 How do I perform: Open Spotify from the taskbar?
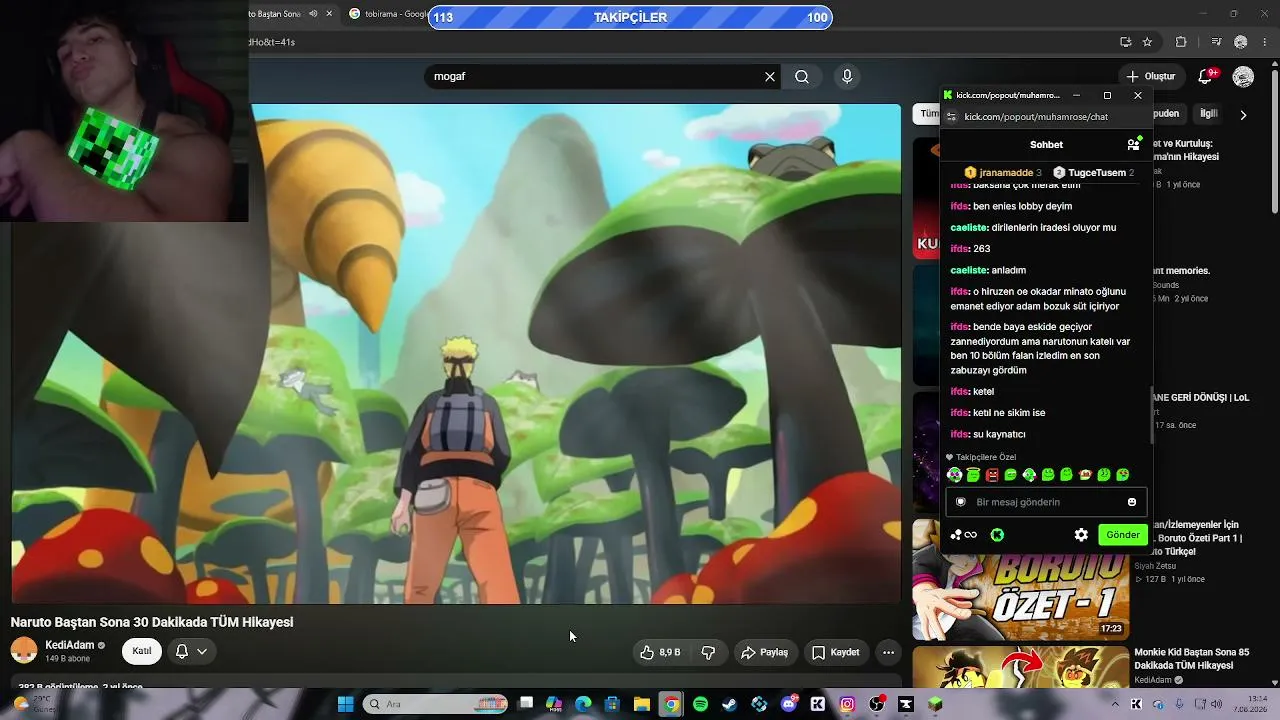tap(700, 704)
